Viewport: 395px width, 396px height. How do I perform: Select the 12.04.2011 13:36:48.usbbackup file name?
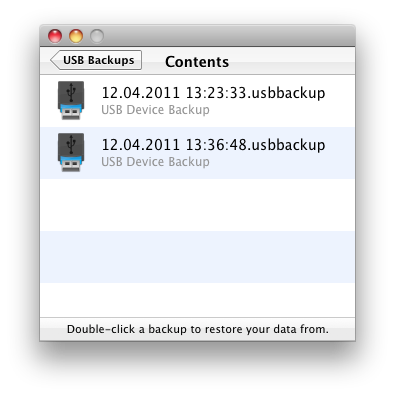pyautogui.click(x=213, y=145)
